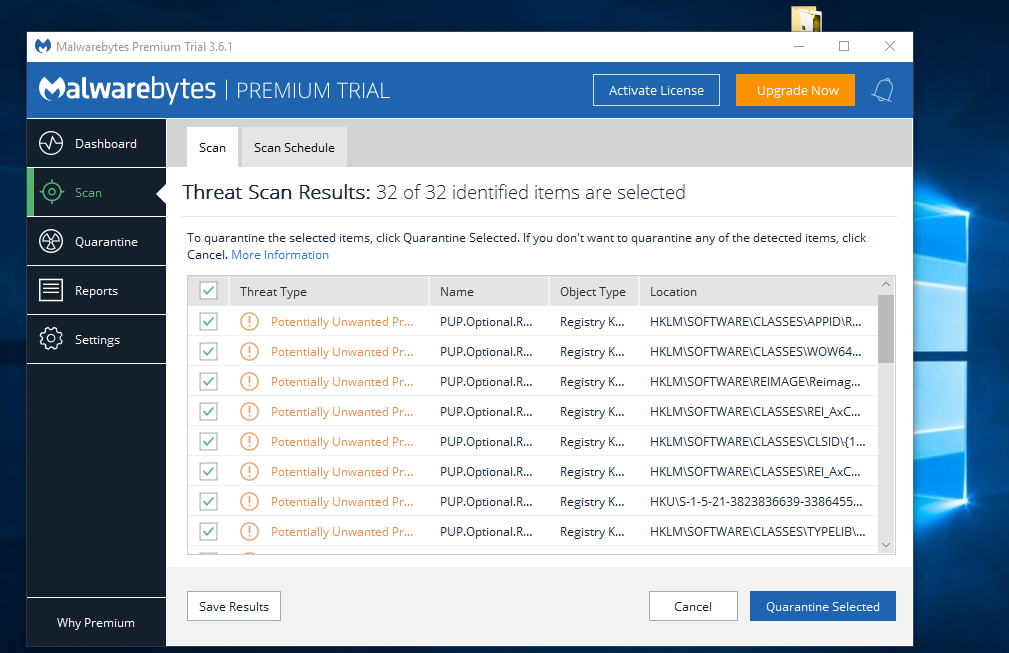Click the Settings gear icon
This screenshot has height=653, width=1009.
click(x=51, y=339)
